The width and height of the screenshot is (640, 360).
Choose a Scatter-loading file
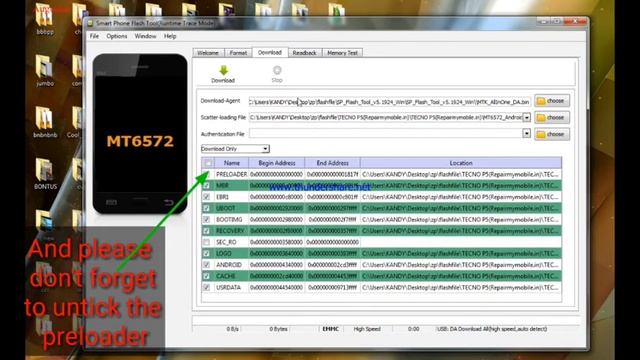[x=551, y=118]
